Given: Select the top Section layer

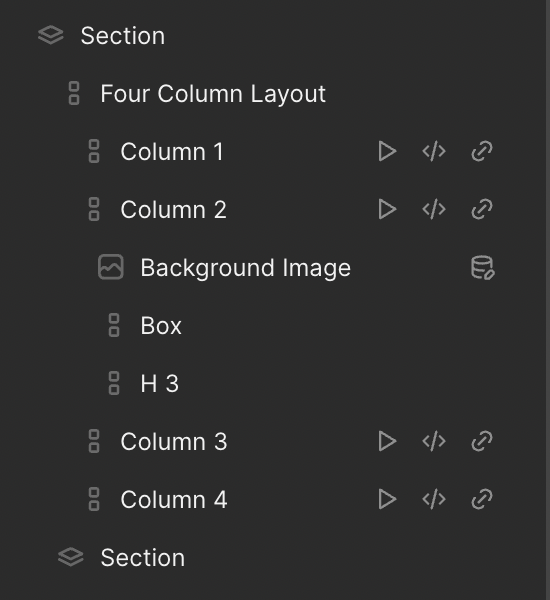Looking at the screenshot, I should 122,36.
